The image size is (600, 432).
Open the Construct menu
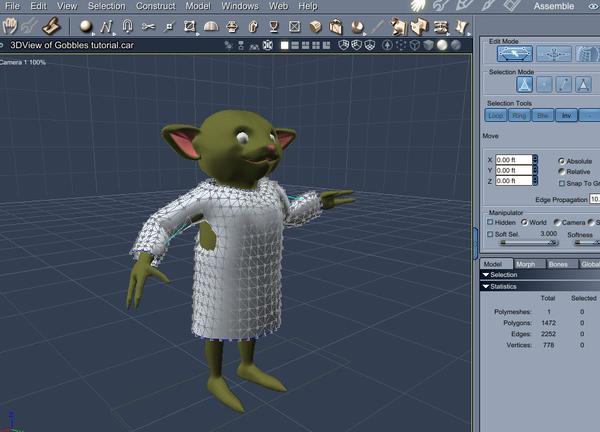155,6
